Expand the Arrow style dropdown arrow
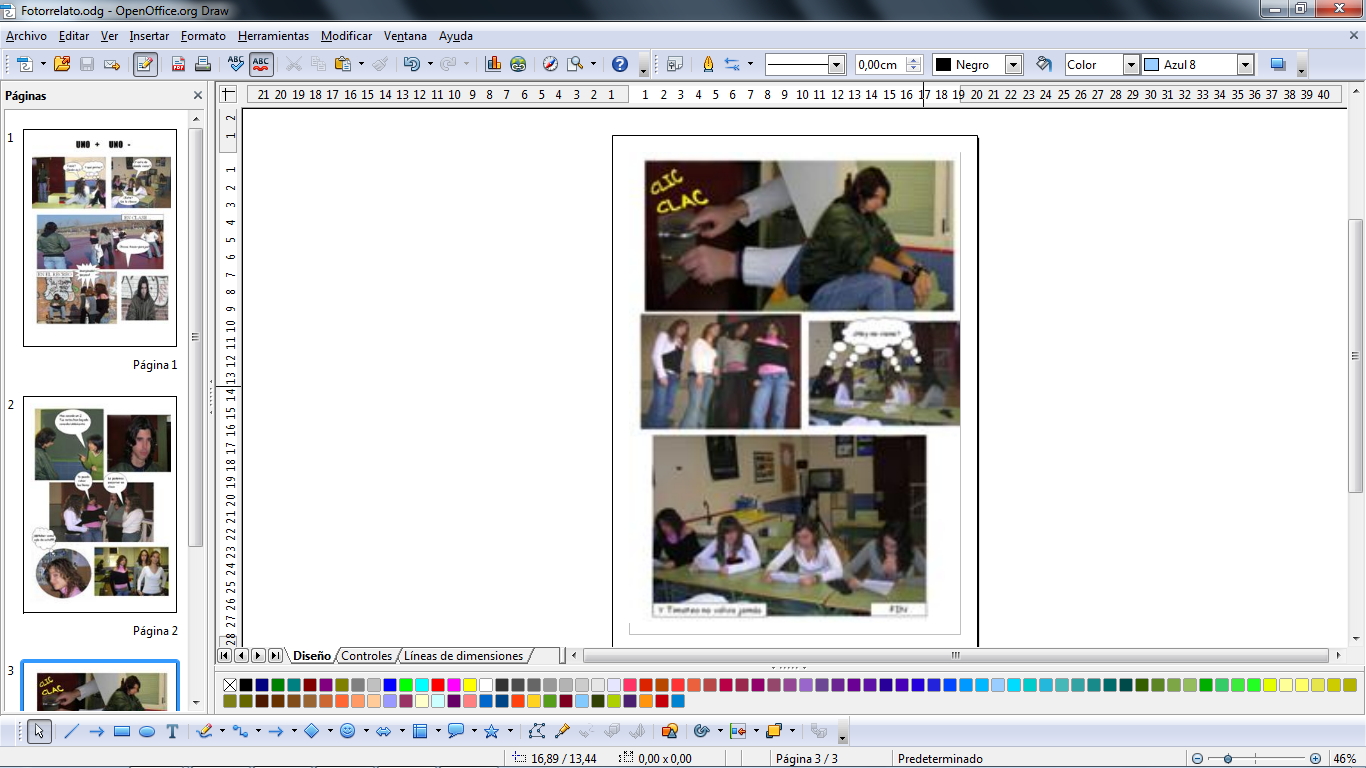The image size is (1366, 768). [x=750, y=64]
